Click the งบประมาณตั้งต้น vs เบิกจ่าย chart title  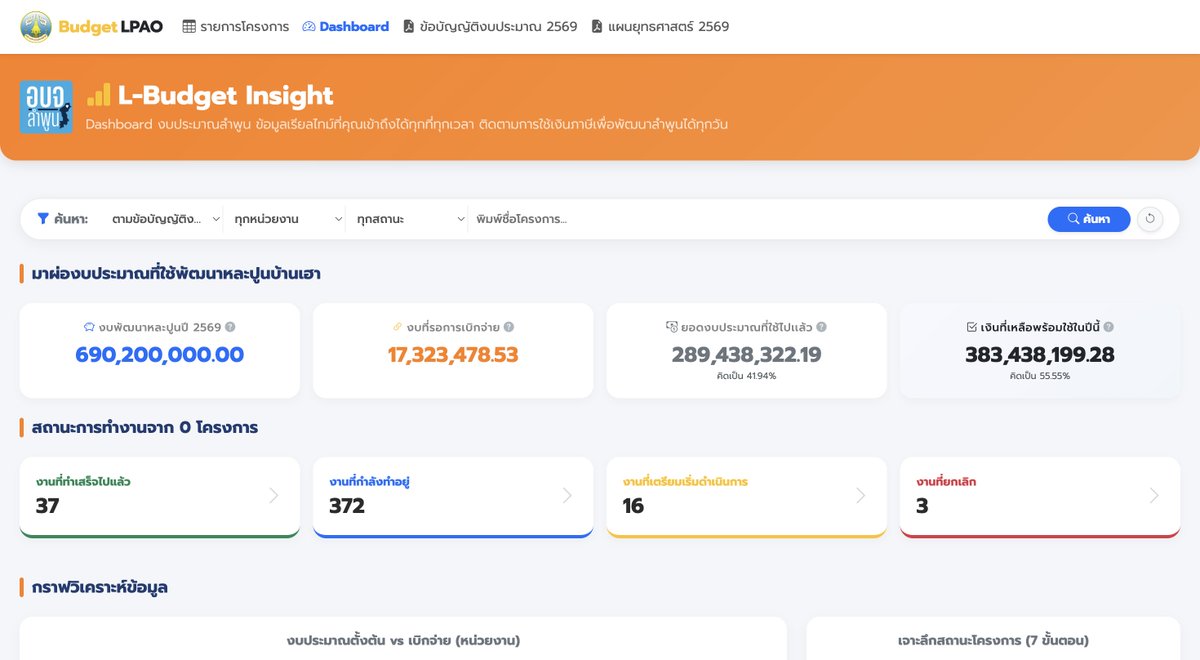(403, 640)
